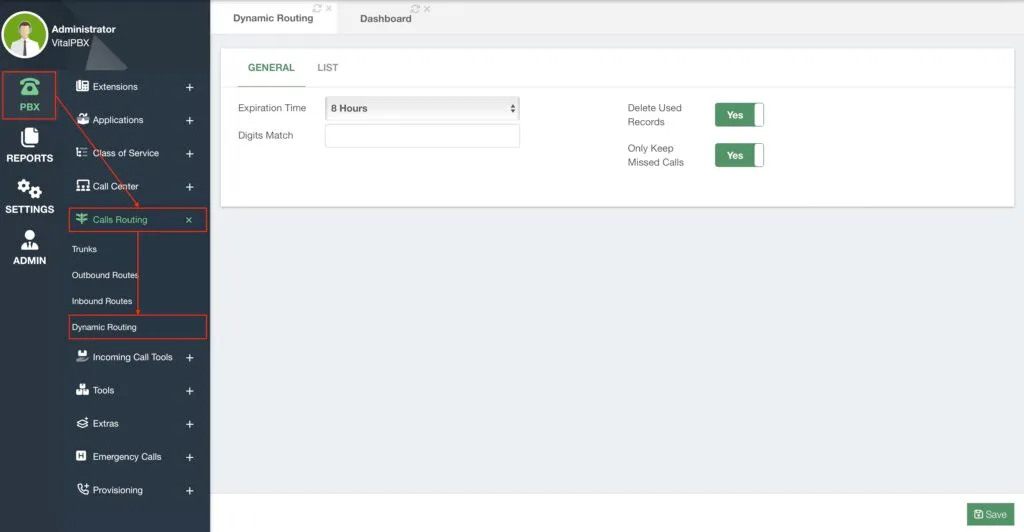
Task: Expand Incoming Call Tools section
Action: pyautogui.click(x=189, y=358)
